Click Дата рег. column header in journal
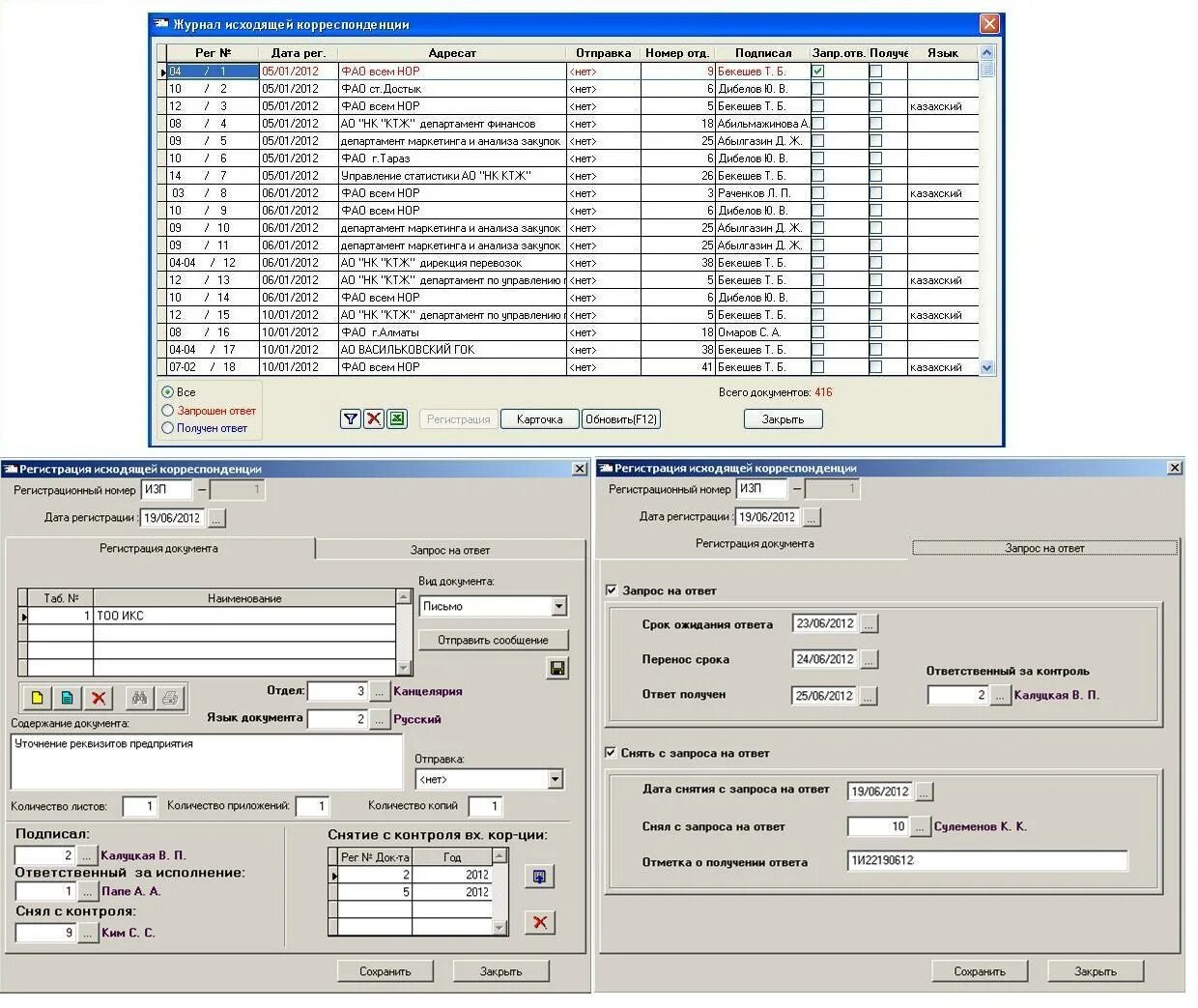Screen dimensions: 1198x1008 point(299,53)
